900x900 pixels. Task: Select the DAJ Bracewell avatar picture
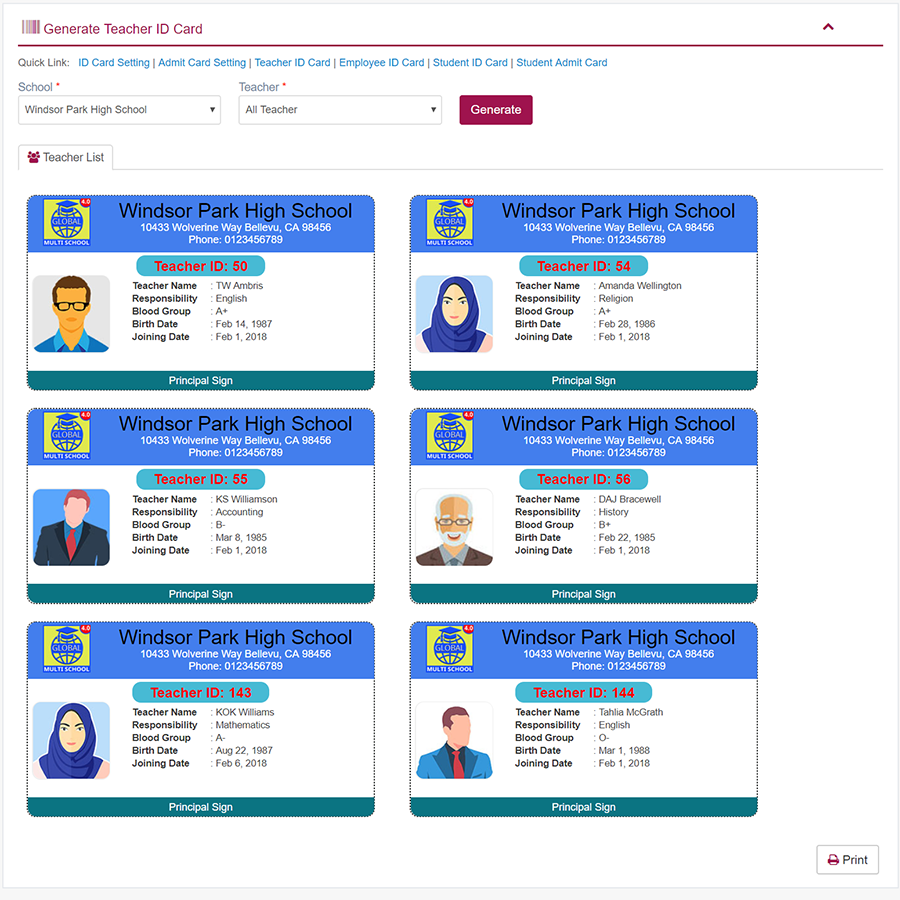454,527
